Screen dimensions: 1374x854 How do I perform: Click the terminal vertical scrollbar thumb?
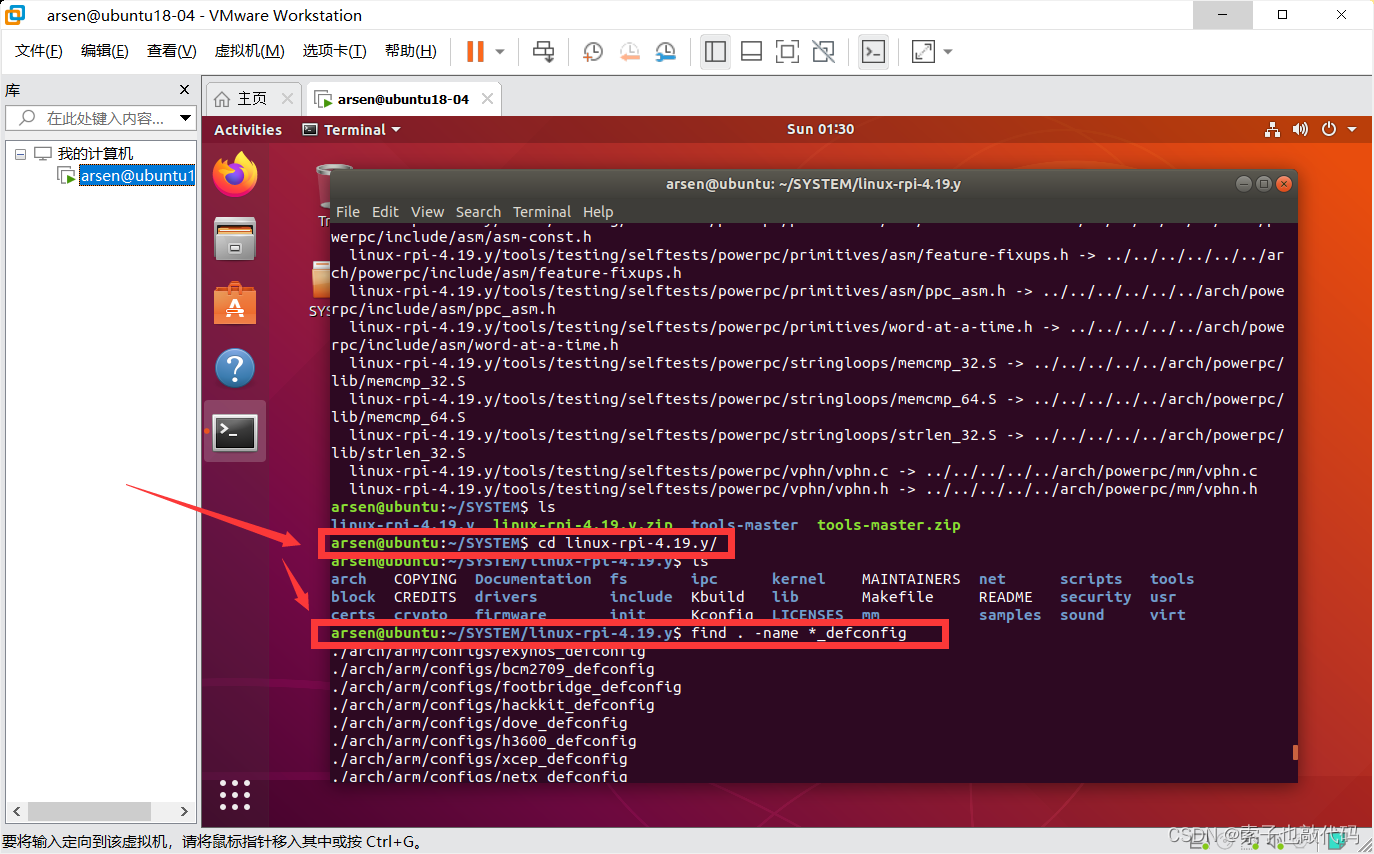tap(1295, 752)
